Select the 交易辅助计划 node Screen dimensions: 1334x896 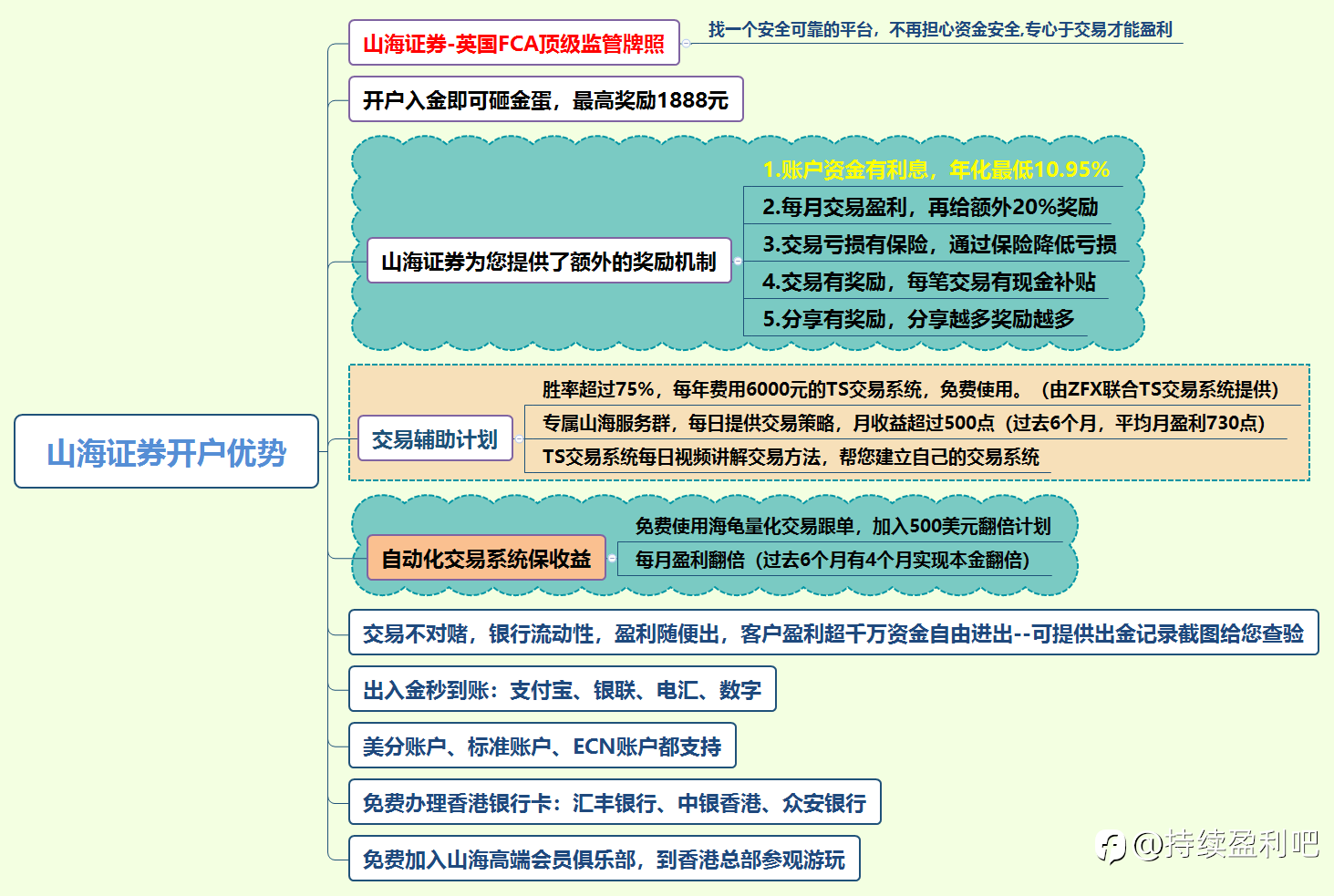[x=435, y=438]
